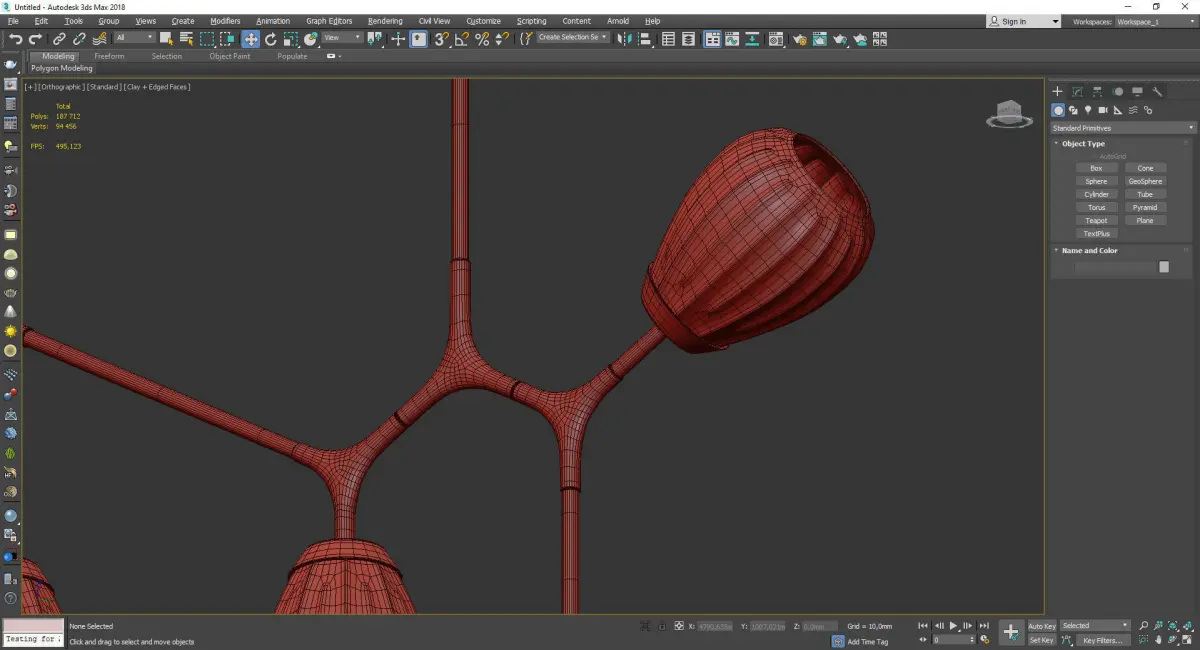Open the selection filter All dropdown
Viewport: 1200px width, 650px height.
pyautogui.click(x=134, y=38)
